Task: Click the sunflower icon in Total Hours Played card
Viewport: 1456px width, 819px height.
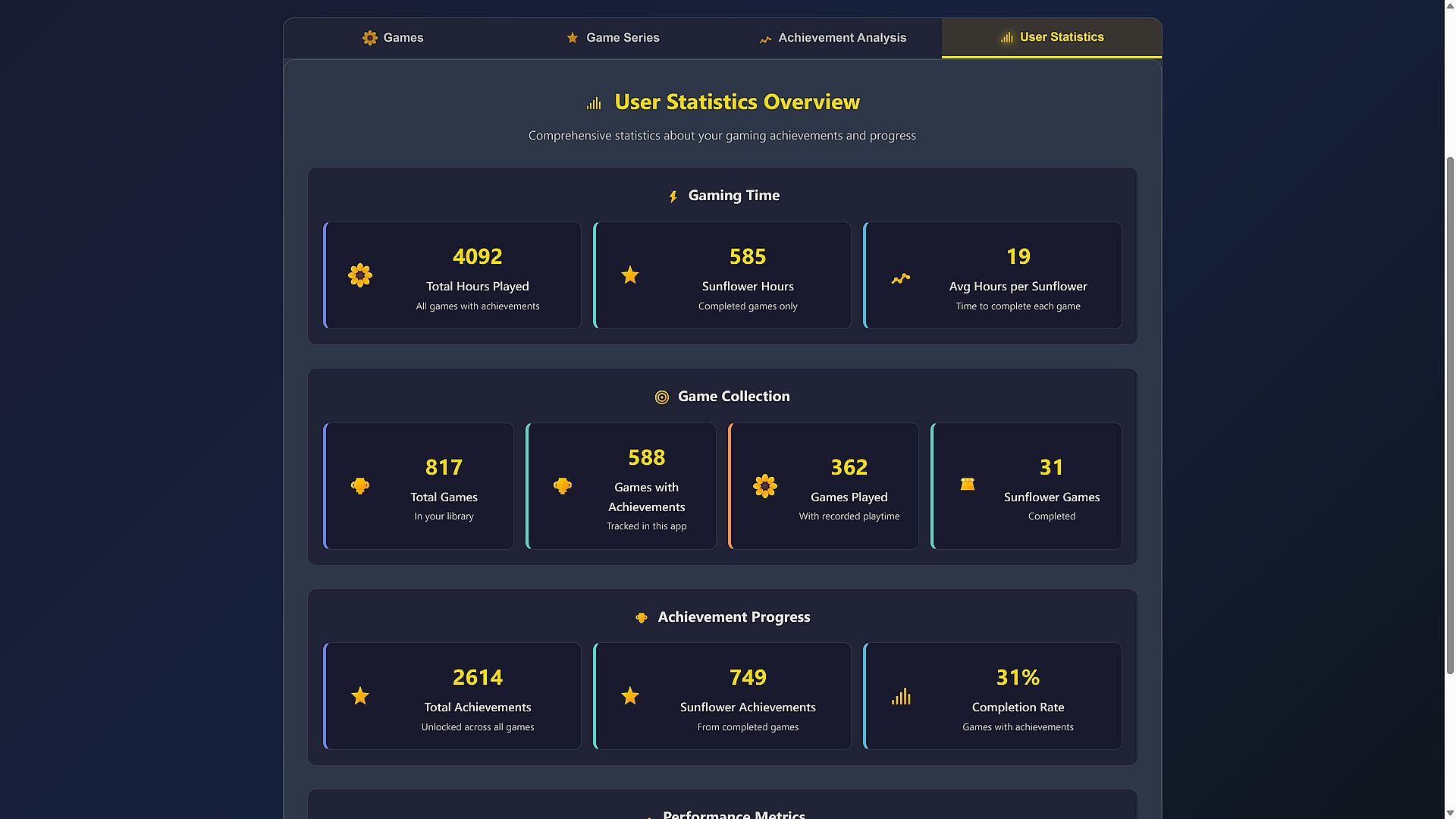Action: (360, 275)
